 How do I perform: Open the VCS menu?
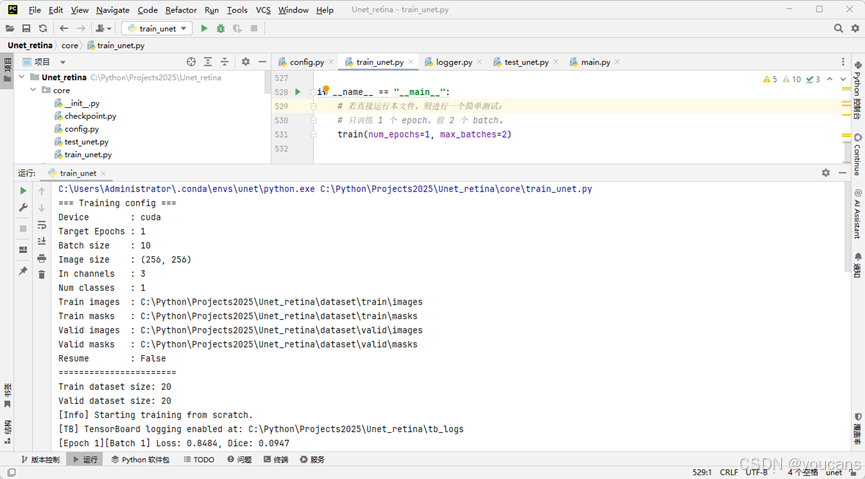263,10
